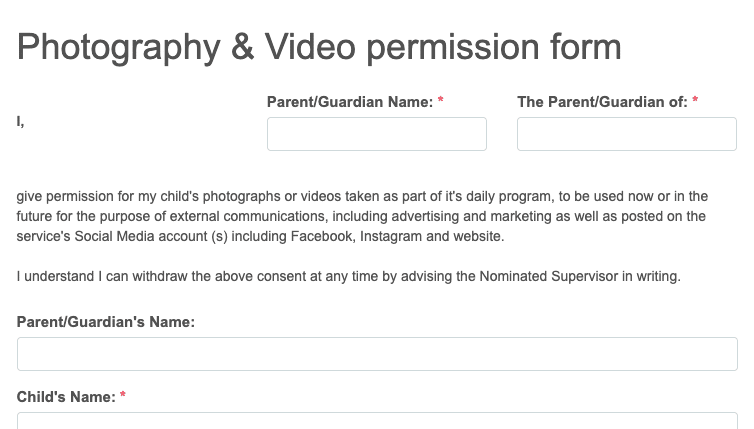
Task: Focus the 'The Parent/Guardian of' input box
Action: [x=627, y=134]
